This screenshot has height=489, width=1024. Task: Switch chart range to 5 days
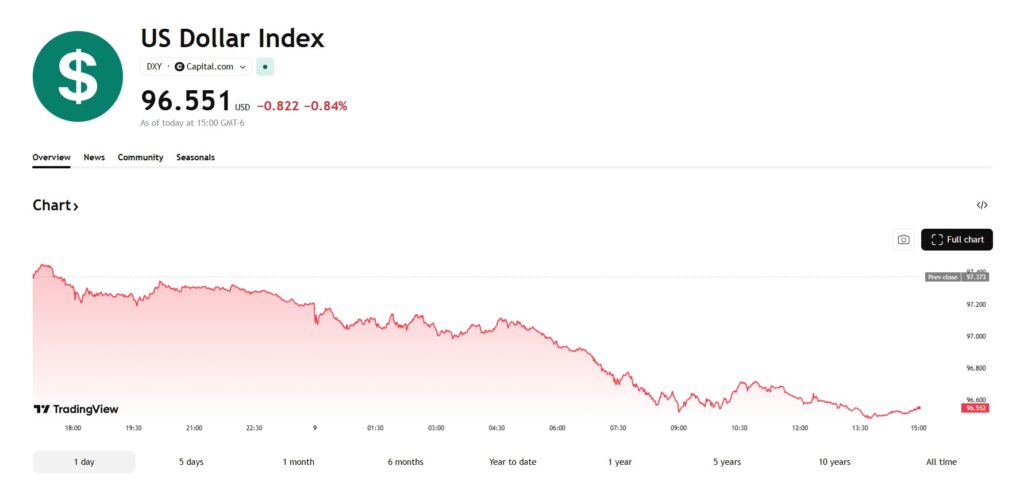pyautogui.click(x=191, y=462)
